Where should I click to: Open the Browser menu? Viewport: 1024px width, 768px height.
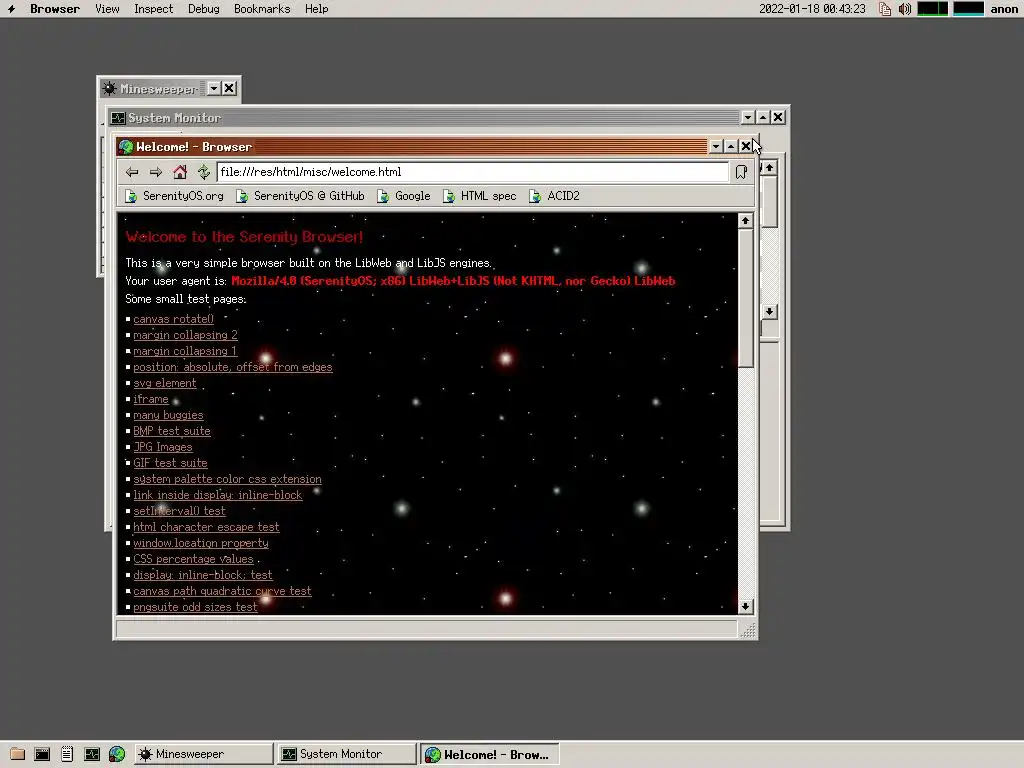(x=55, y=8)
